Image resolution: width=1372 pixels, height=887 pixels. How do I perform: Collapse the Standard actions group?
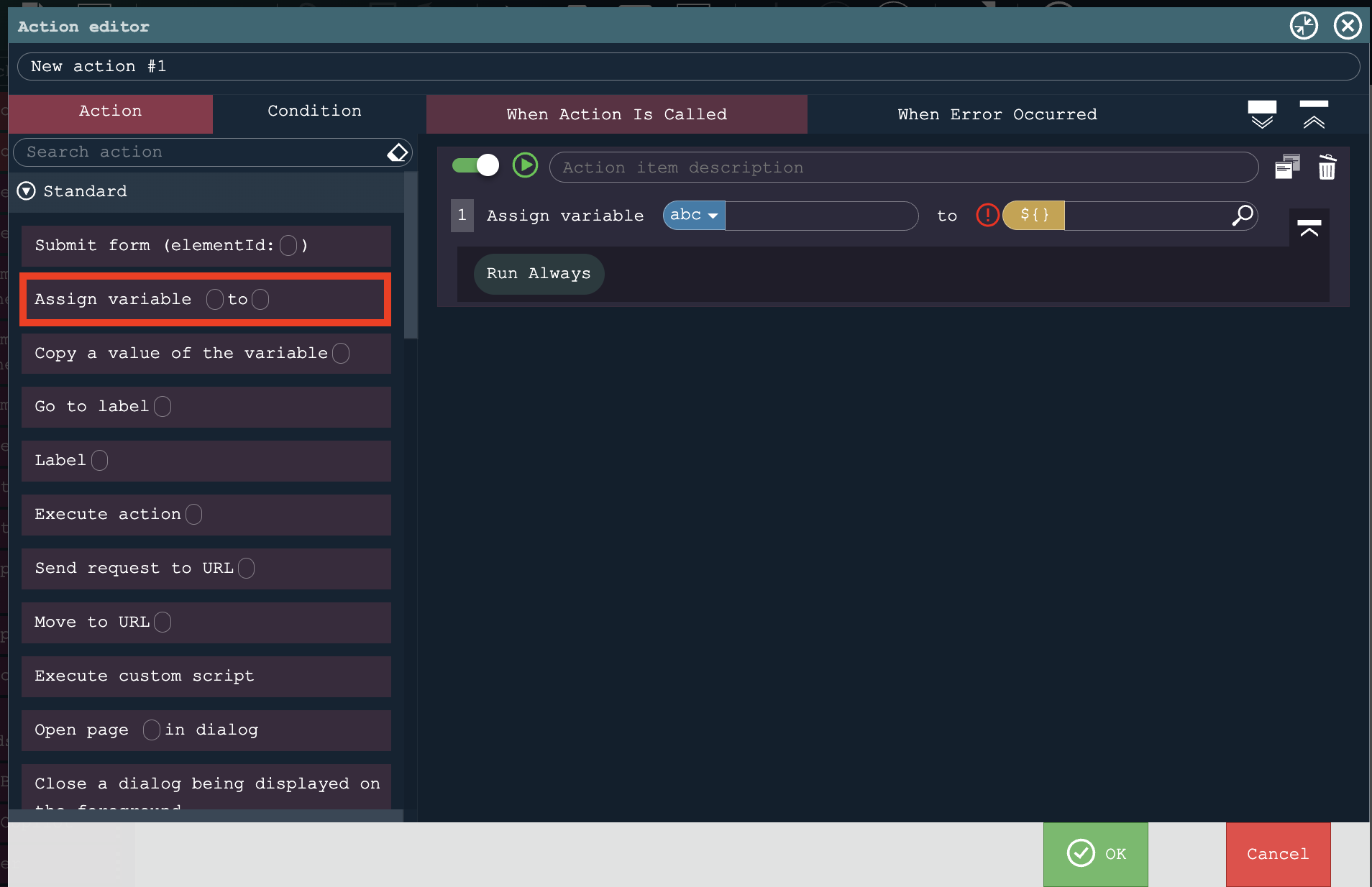[x=27, y=191]
